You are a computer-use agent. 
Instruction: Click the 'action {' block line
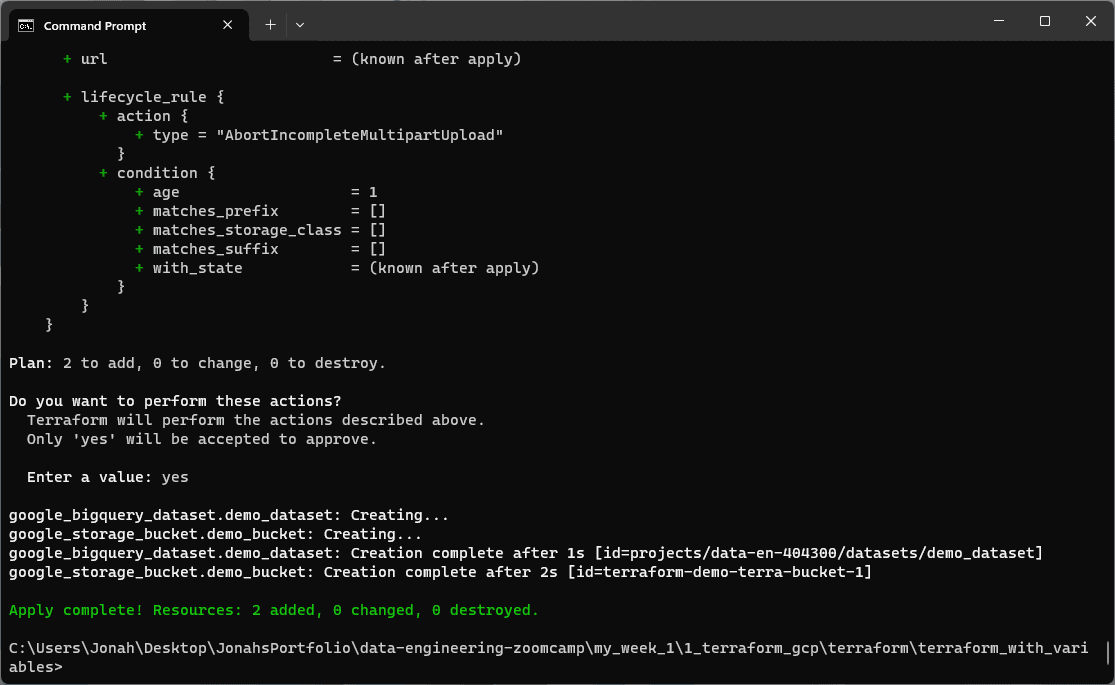(x=144, y=116)
